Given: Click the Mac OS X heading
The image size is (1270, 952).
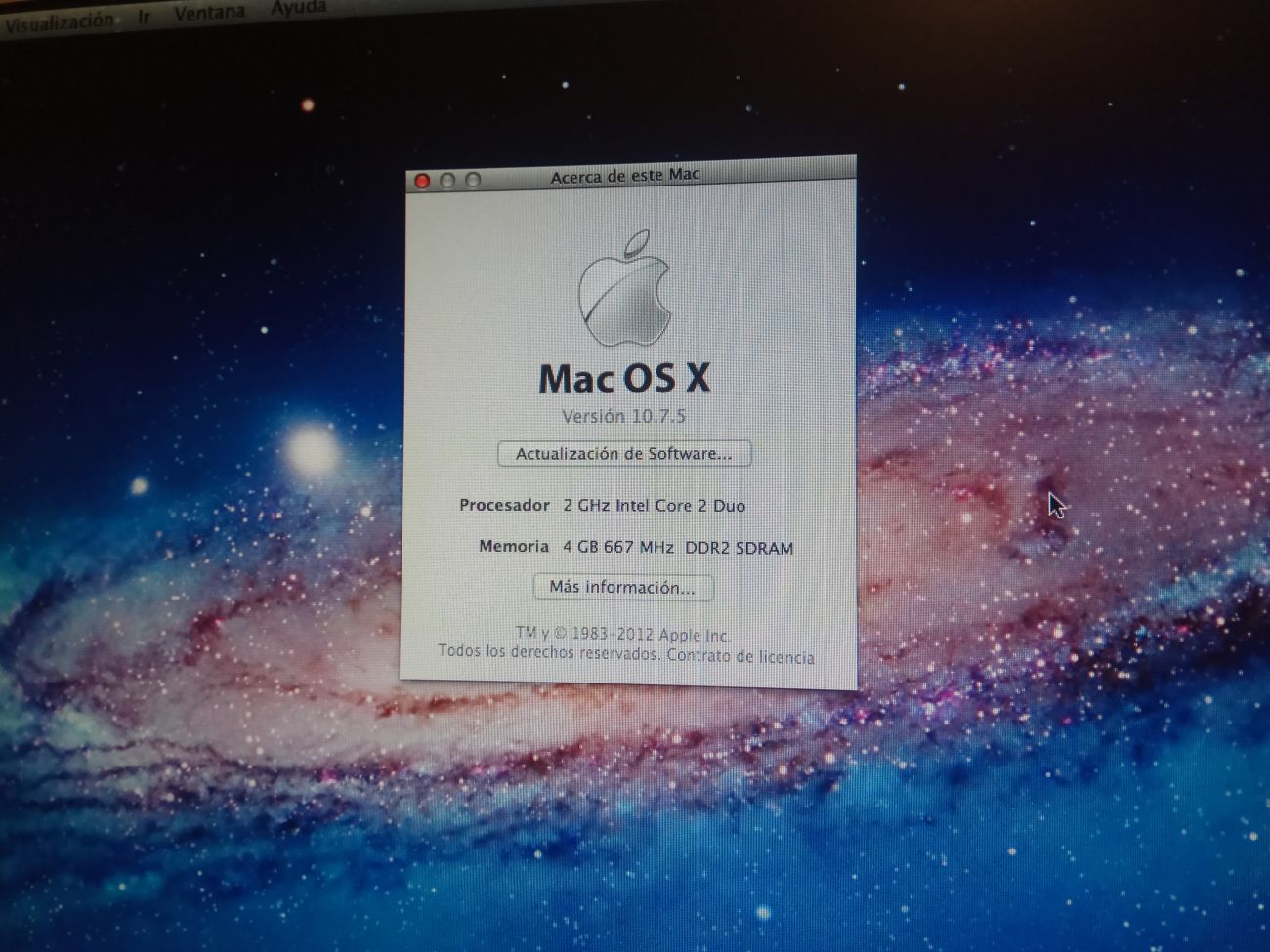Looking at the screenshot, I should tap(624, 378).
